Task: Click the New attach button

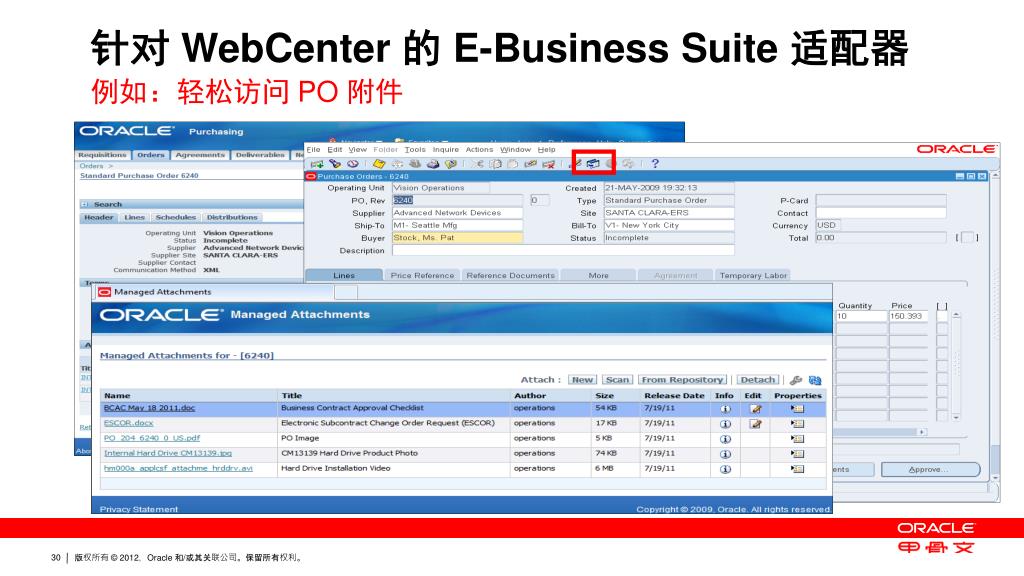Action: (583, 380)
